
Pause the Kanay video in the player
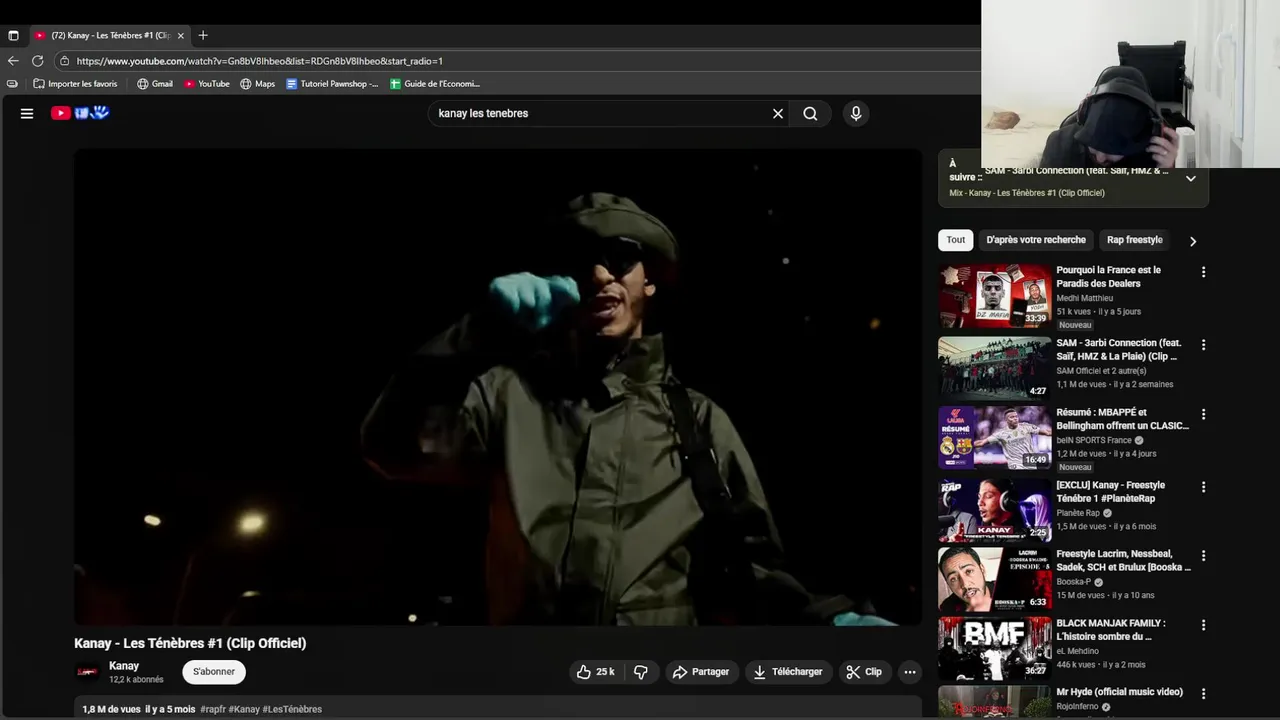(498, 387)
